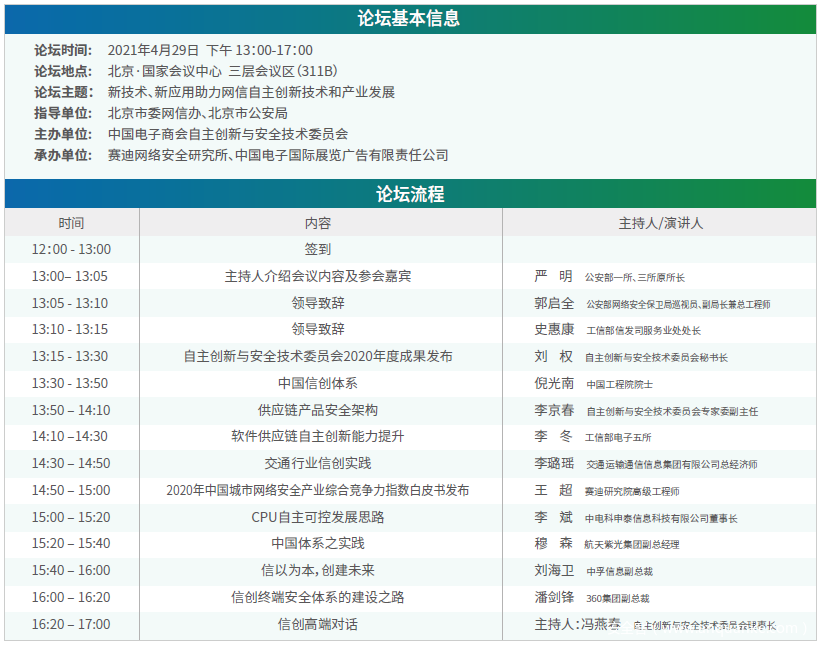Click CPU自主可控发展思路 agenda entry
The width and height of the screenshot is (823, 647).
(x=318, y=517)
